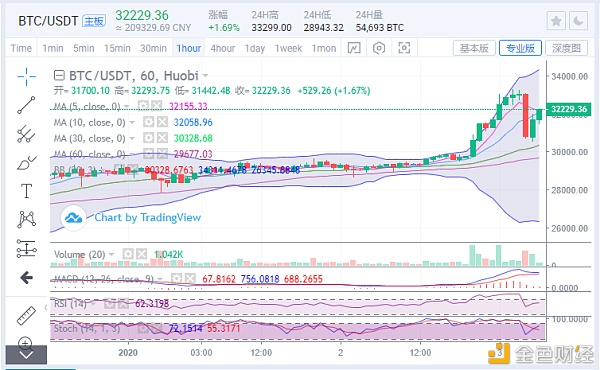Screen dimensions: 600x370
Task: Remove Volume indicator
Action: pyautogui.click(x=142, y=254)
